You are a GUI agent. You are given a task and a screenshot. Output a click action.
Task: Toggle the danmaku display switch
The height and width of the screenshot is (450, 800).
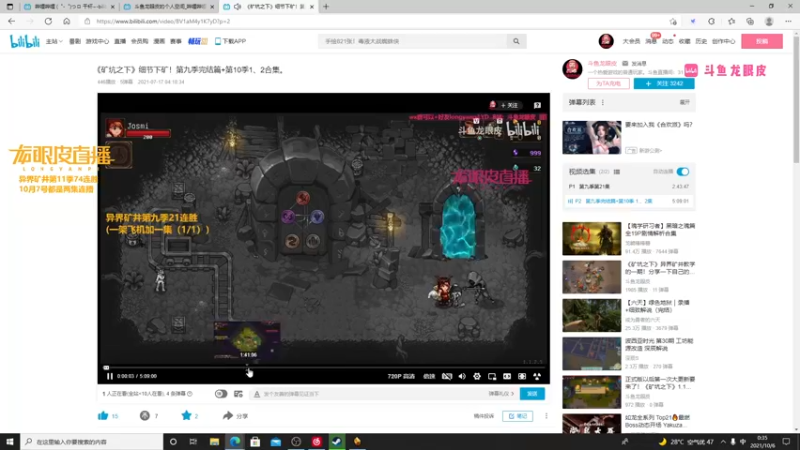pos(221,393)
